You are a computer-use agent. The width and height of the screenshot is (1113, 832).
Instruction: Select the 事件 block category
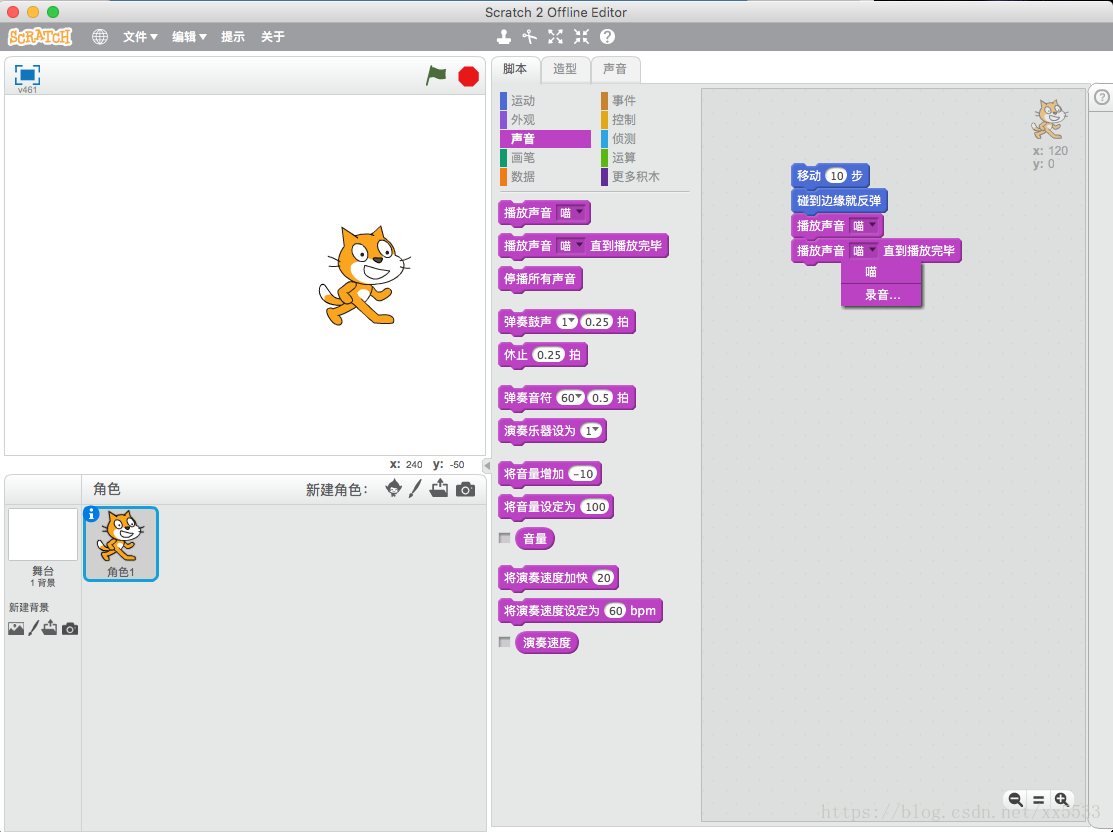coord(645,101)
